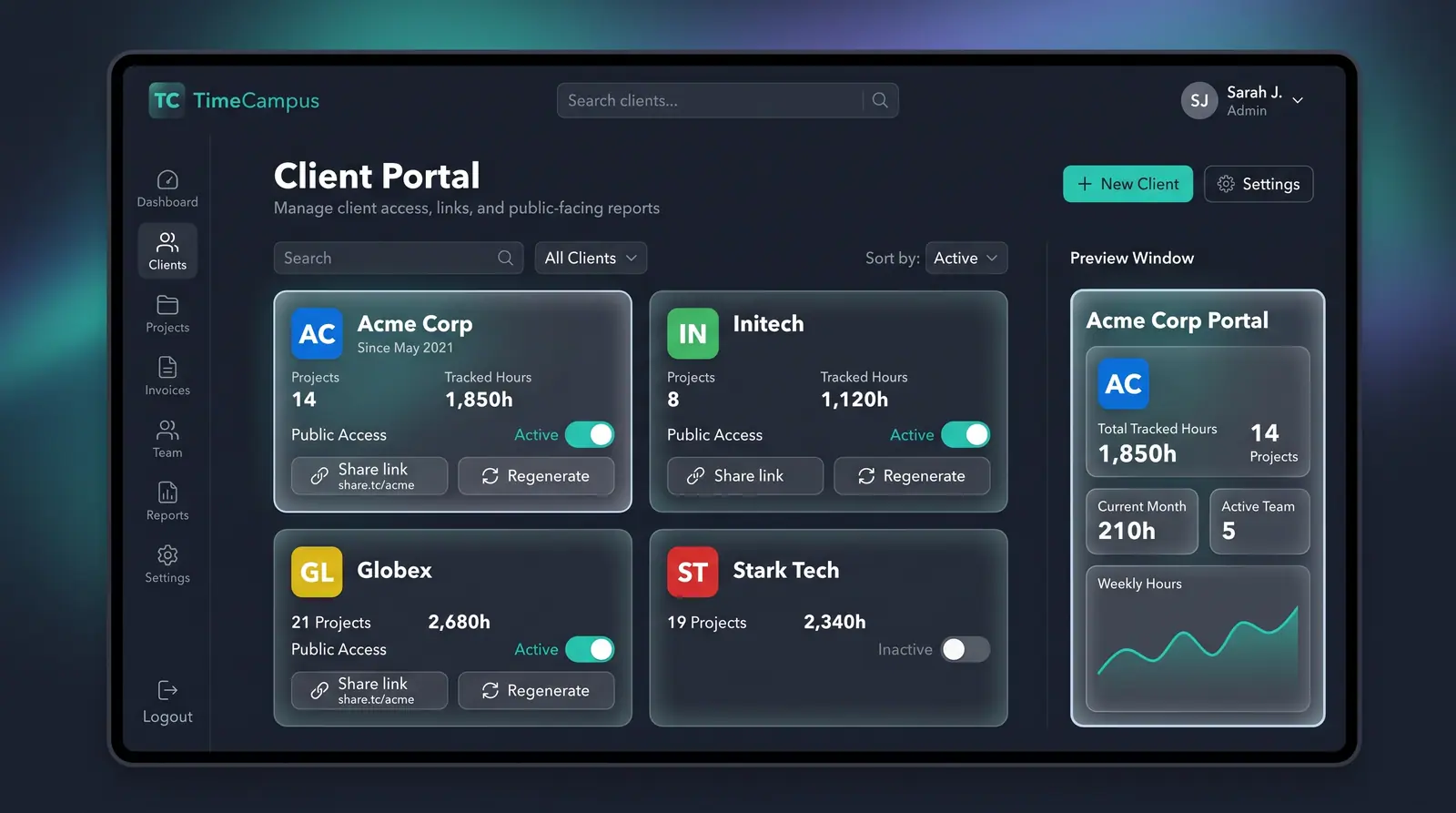Click the Client Portal heading
Image resolution: width=1456 pixels, height=813 pixels.
[x=377, y=176]
